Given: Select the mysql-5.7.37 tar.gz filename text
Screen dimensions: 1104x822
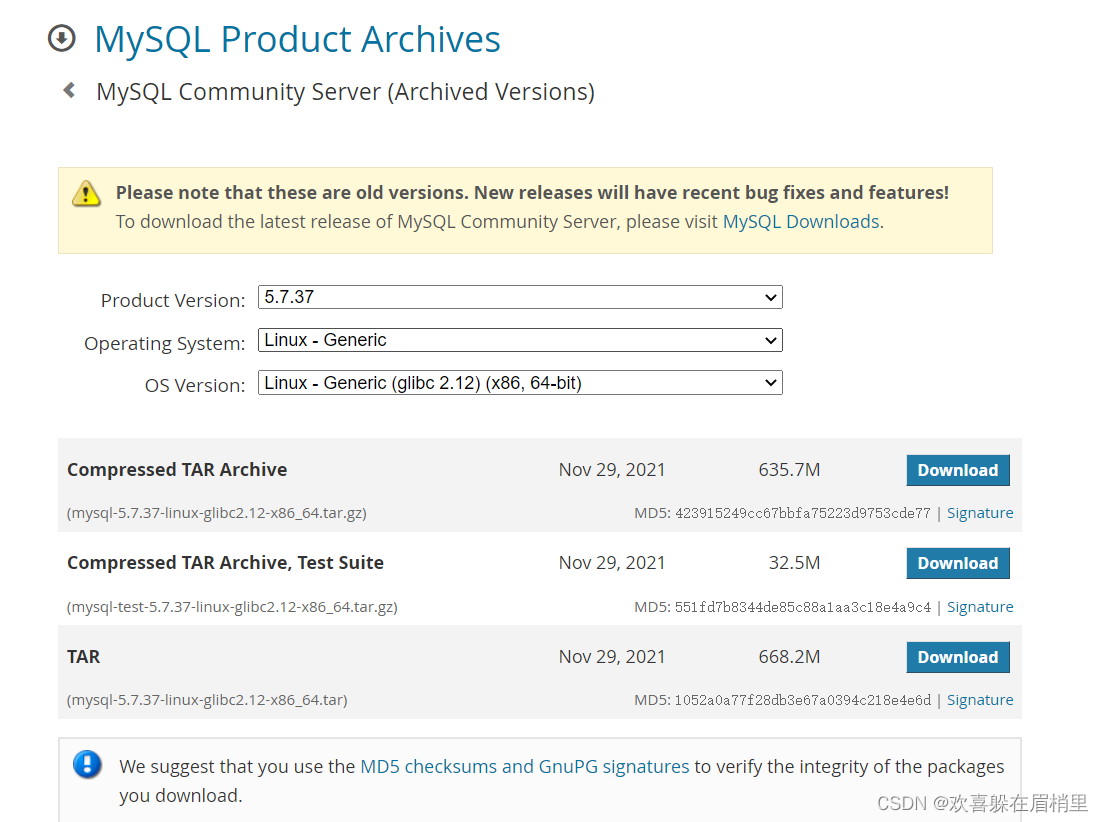Looking at the screenshot, I should (x=217, y=513).
